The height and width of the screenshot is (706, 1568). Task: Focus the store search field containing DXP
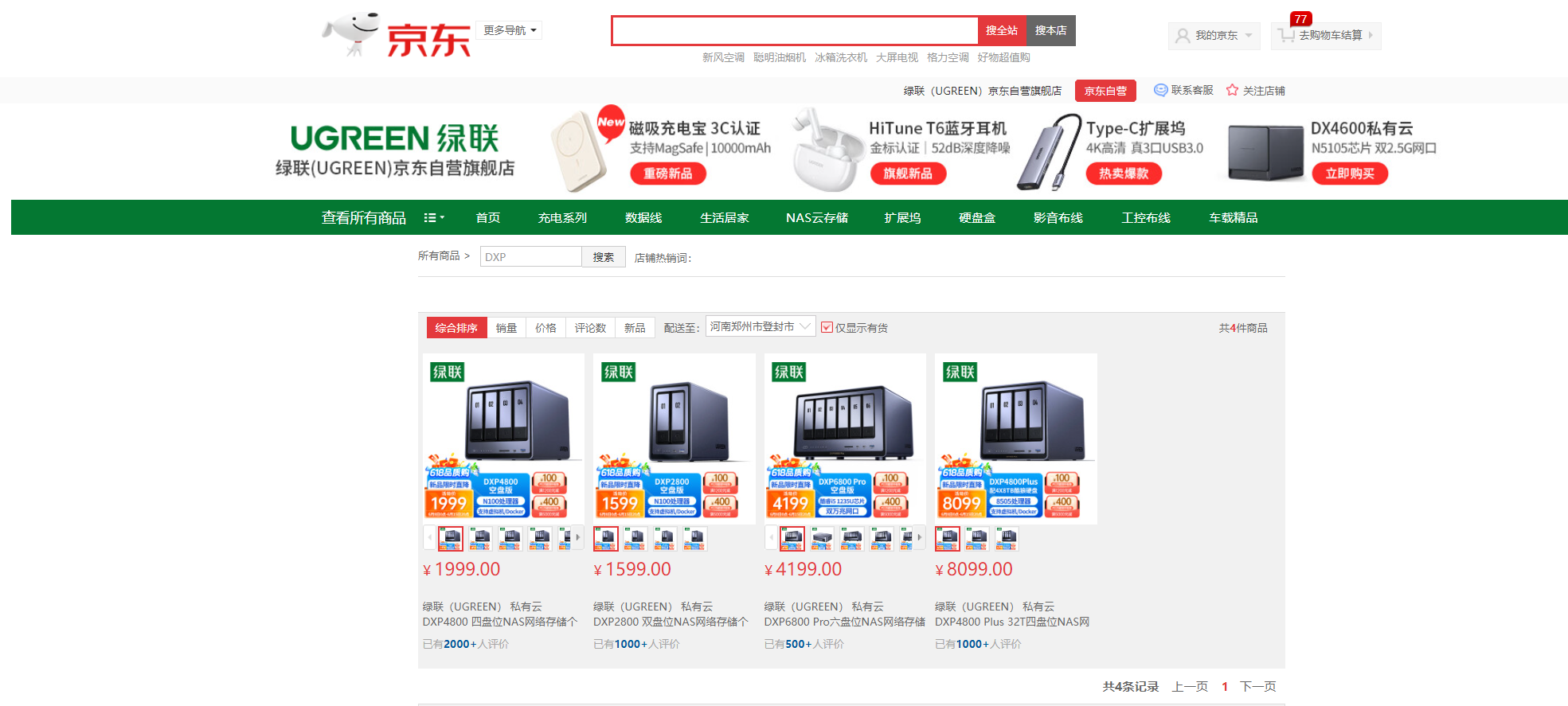[x=531, y=257]
